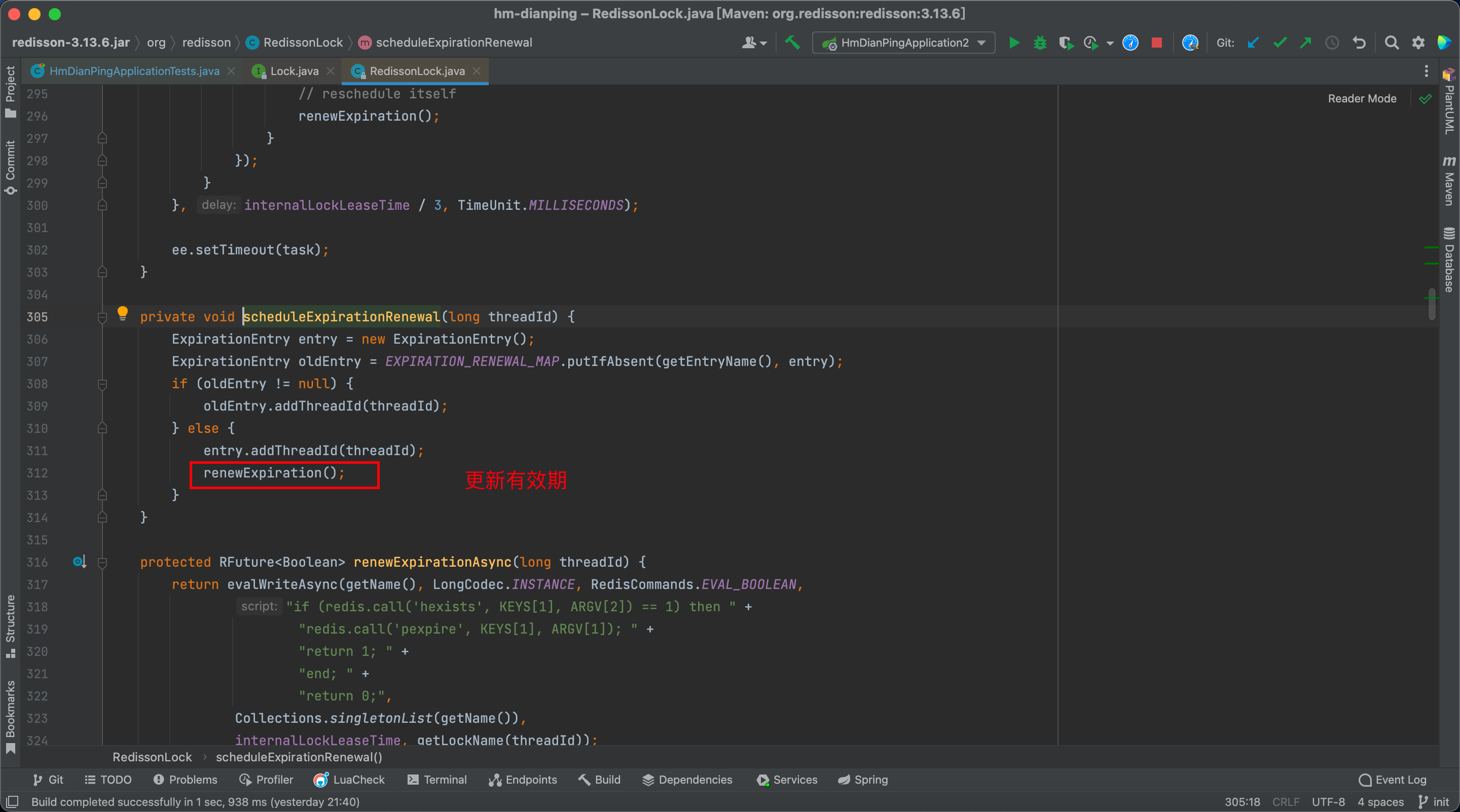Toggle Reader Mode in the editor
This screenshot has width=1460, height=812.
[1362, 99]
